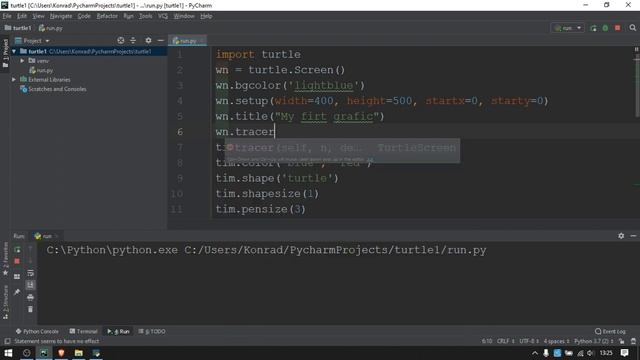Expand the venv folder
The image size is (640, 360).
click(22, 61)
